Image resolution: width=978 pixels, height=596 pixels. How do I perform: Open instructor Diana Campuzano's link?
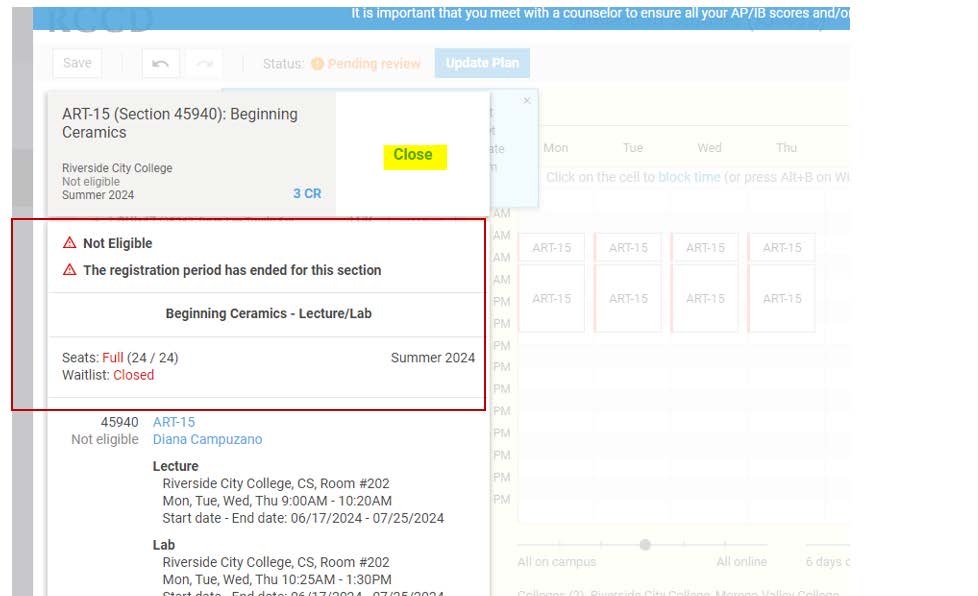(x=208, y=440)
